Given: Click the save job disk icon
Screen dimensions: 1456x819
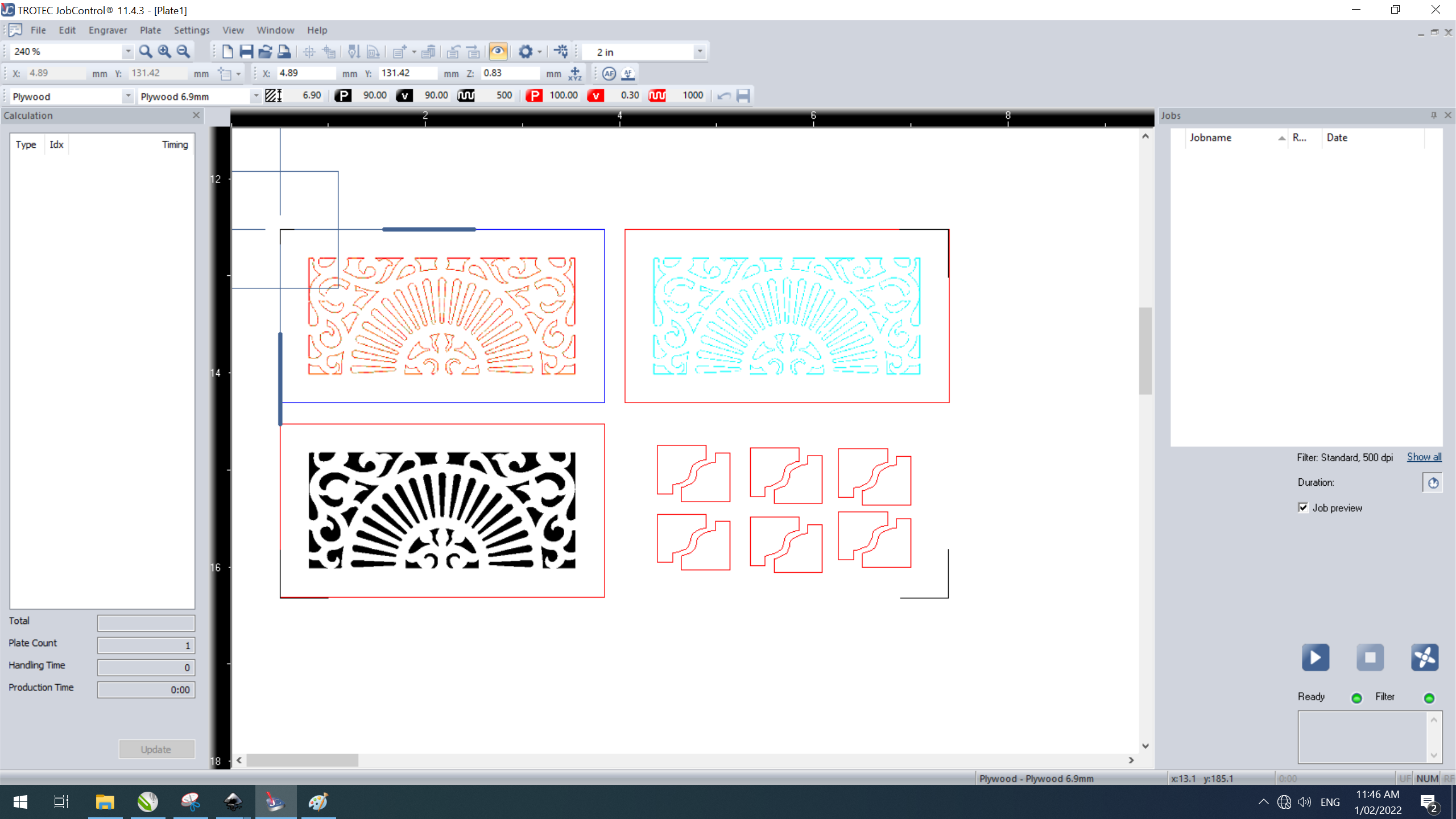Looking at the screenshot, I should tap(246, 52).
